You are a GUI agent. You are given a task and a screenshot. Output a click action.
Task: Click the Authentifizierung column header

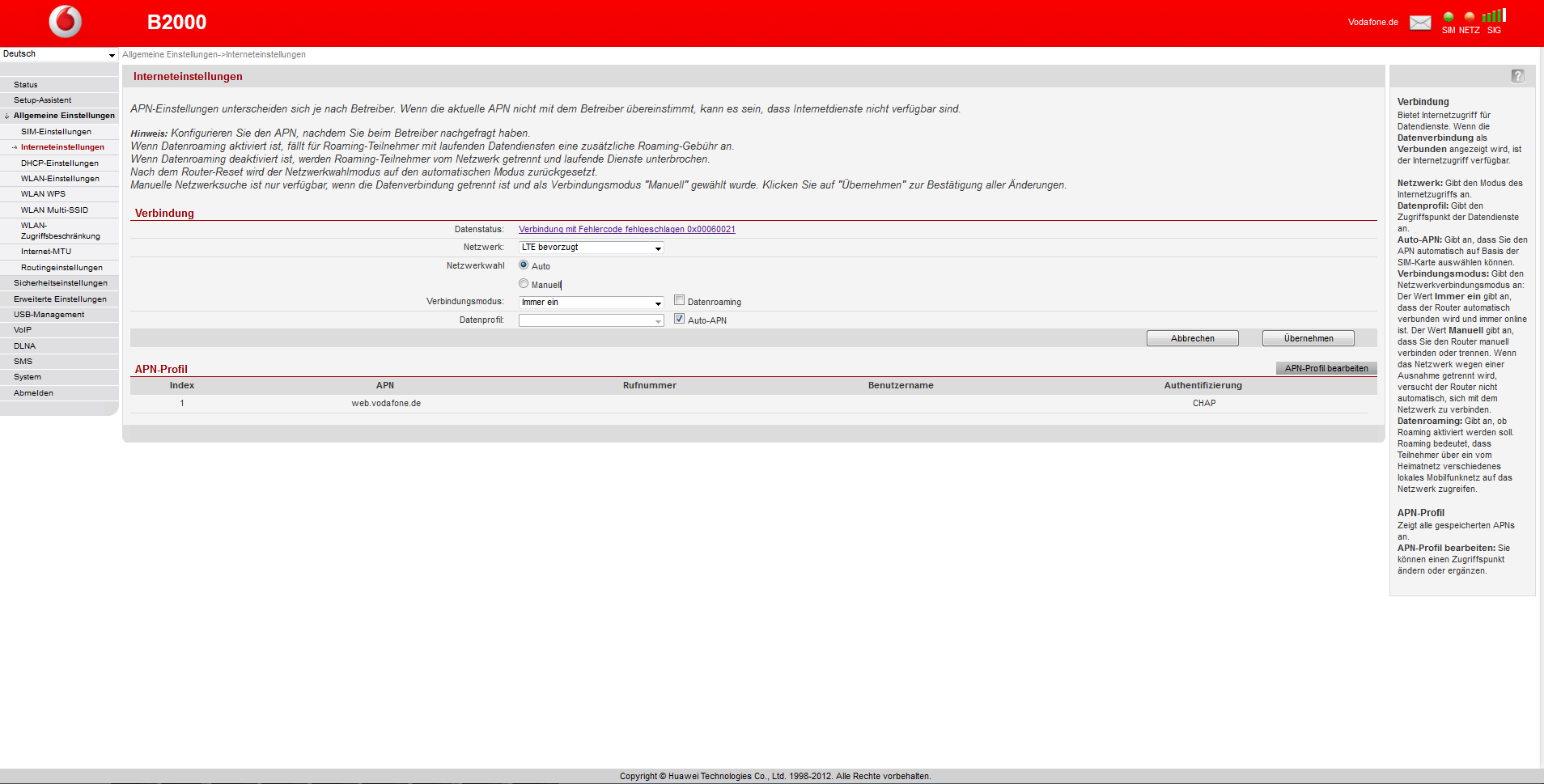[1203, 386]
